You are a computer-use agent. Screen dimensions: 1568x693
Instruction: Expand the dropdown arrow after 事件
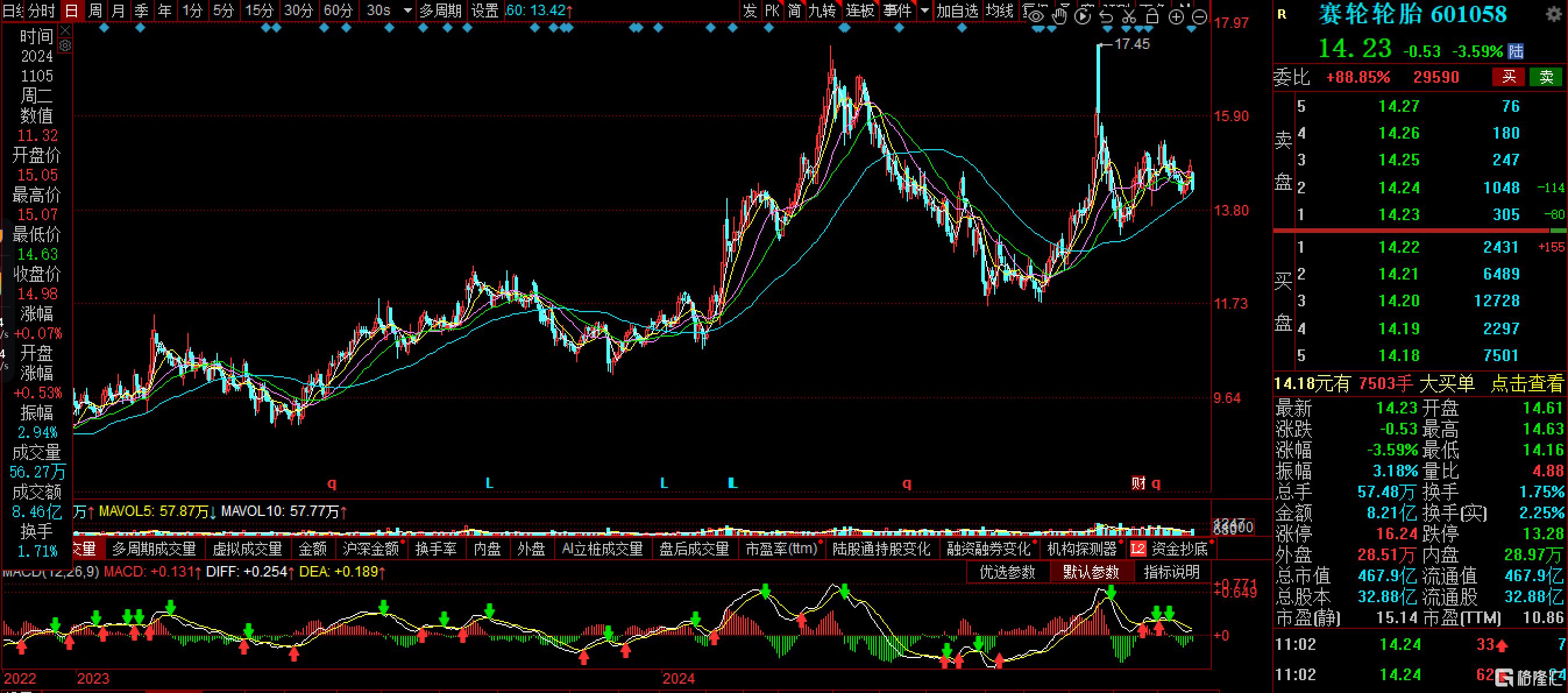pos(925,11)
